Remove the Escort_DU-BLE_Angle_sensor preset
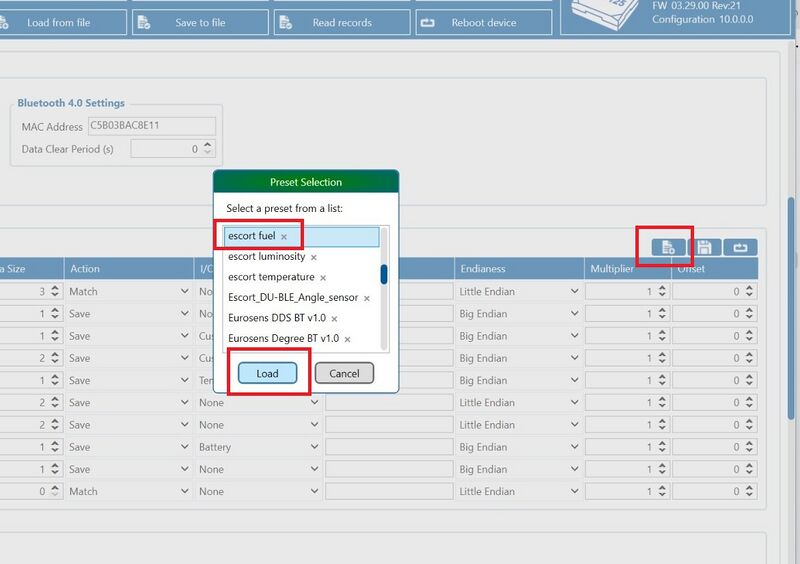Image resolution: width=800 pixels, height=564 pixels. [x=367, y=298]
